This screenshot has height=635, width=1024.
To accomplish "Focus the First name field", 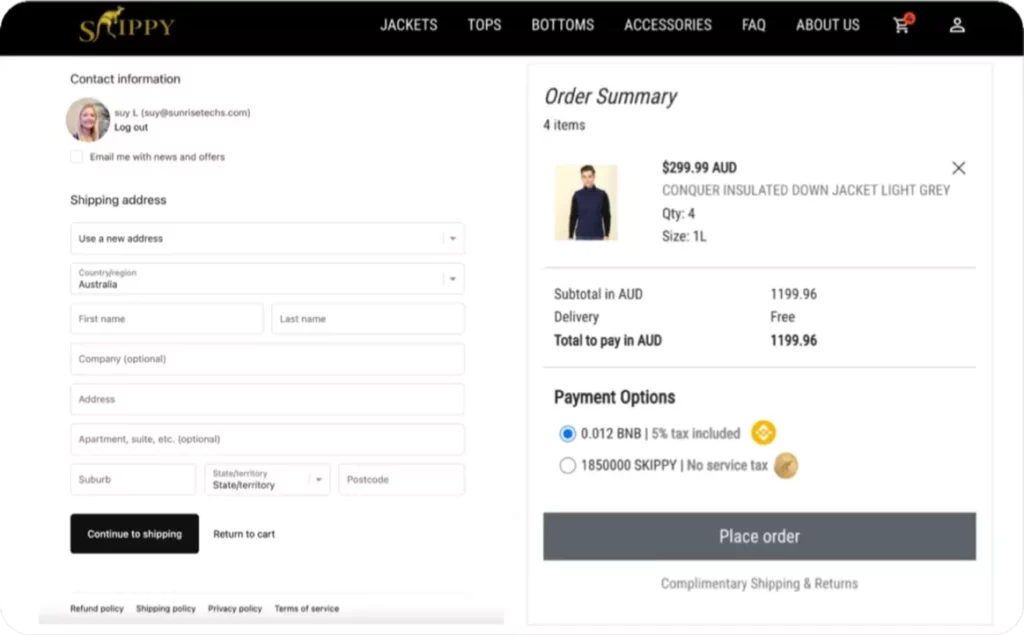I will (x=167, y=319).
